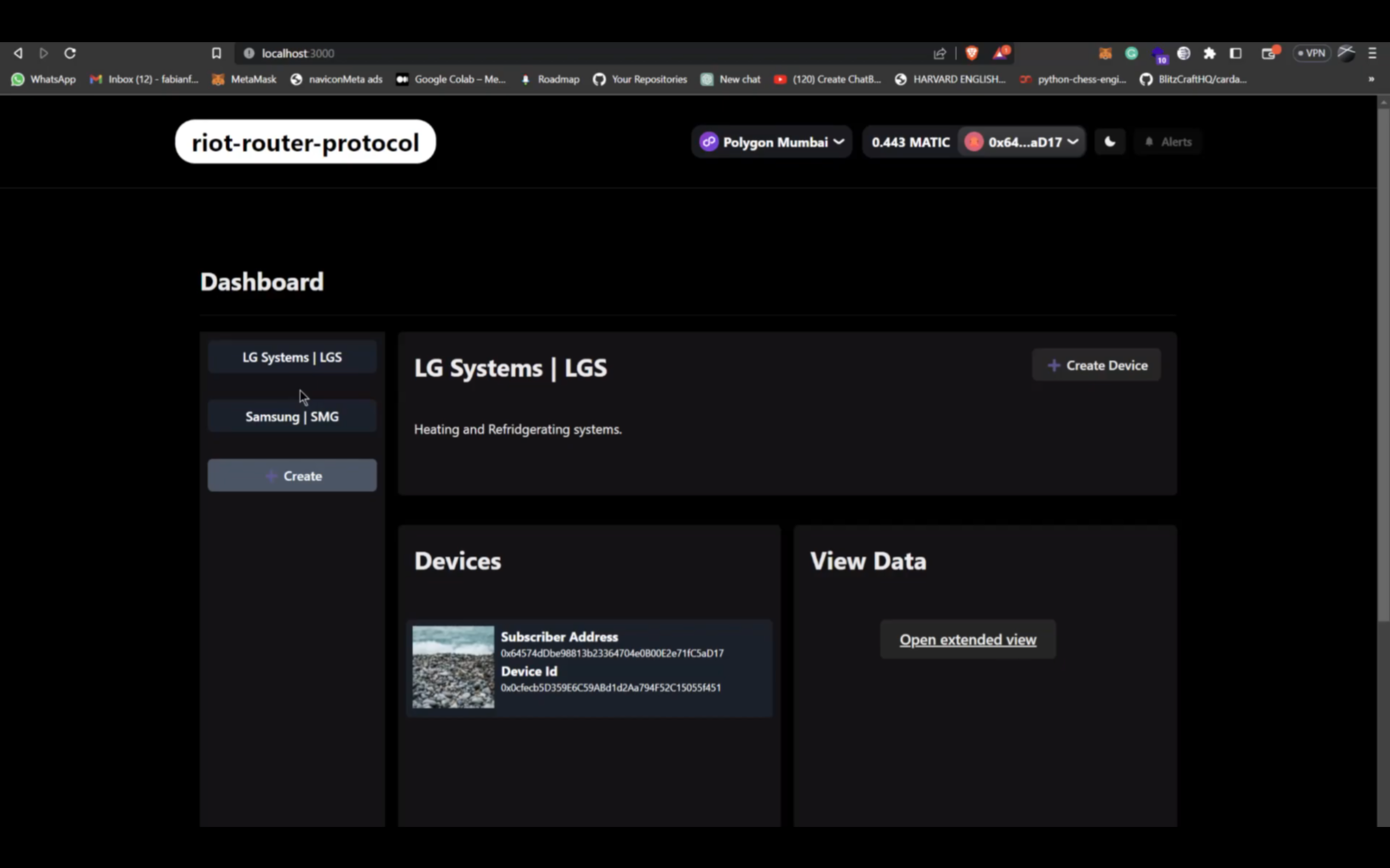Switch to the Samsung | SMG subscription
1390x868 pixels.
292,416
